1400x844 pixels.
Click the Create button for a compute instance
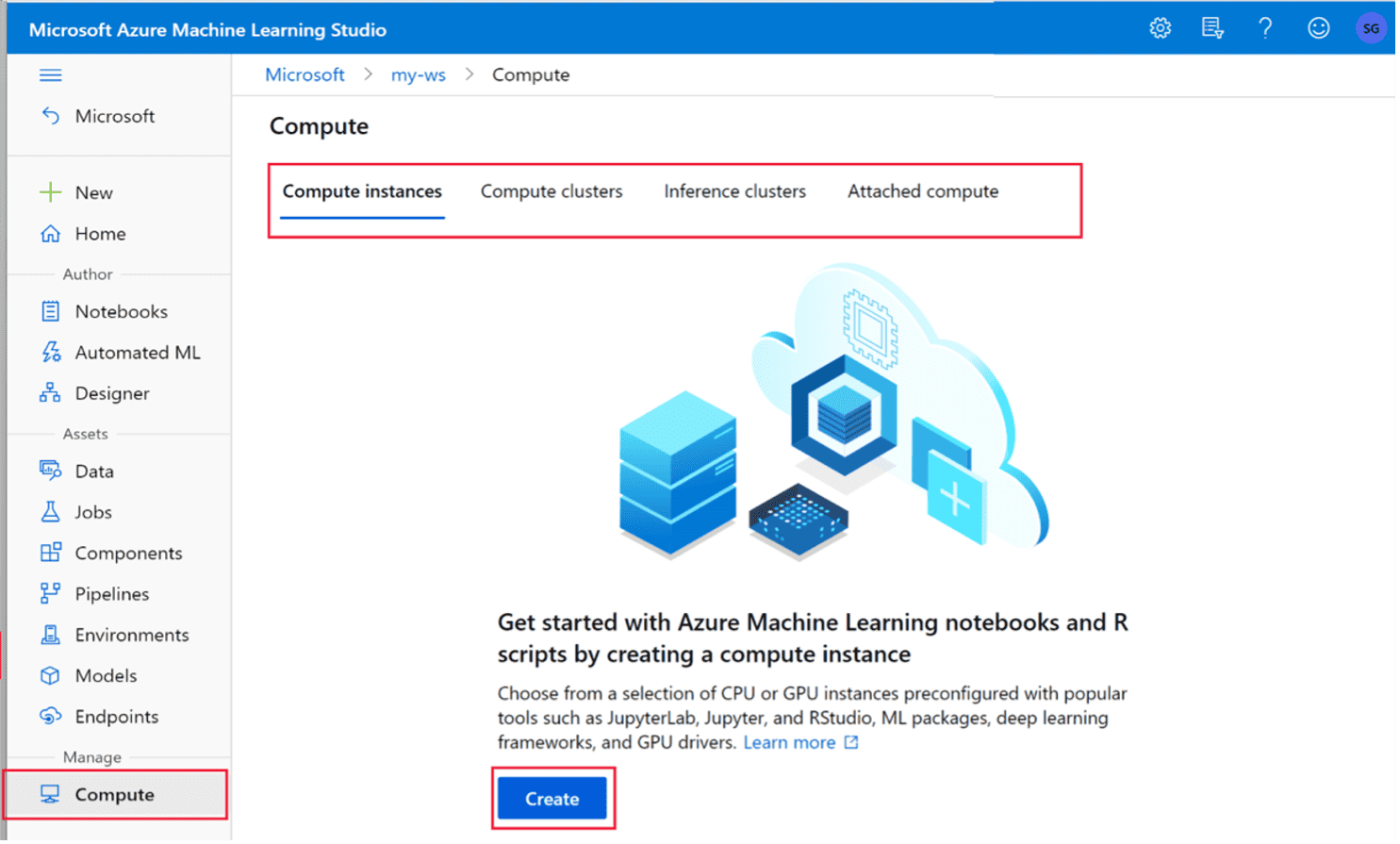coord(552,797)
